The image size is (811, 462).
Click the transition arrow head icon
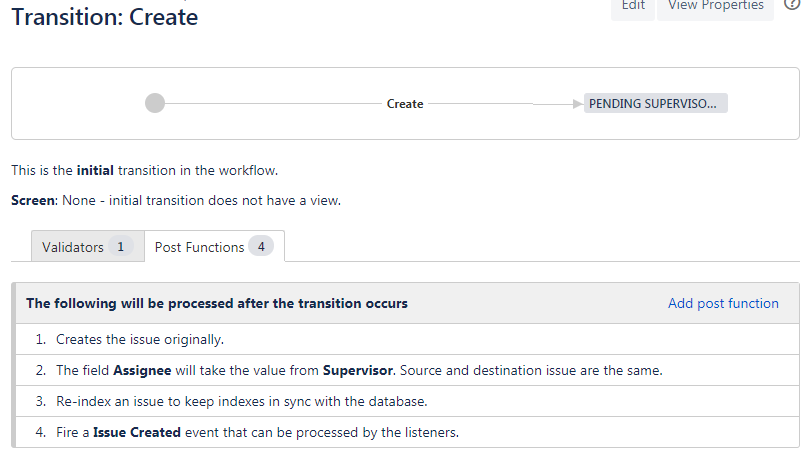pos(578,104)
